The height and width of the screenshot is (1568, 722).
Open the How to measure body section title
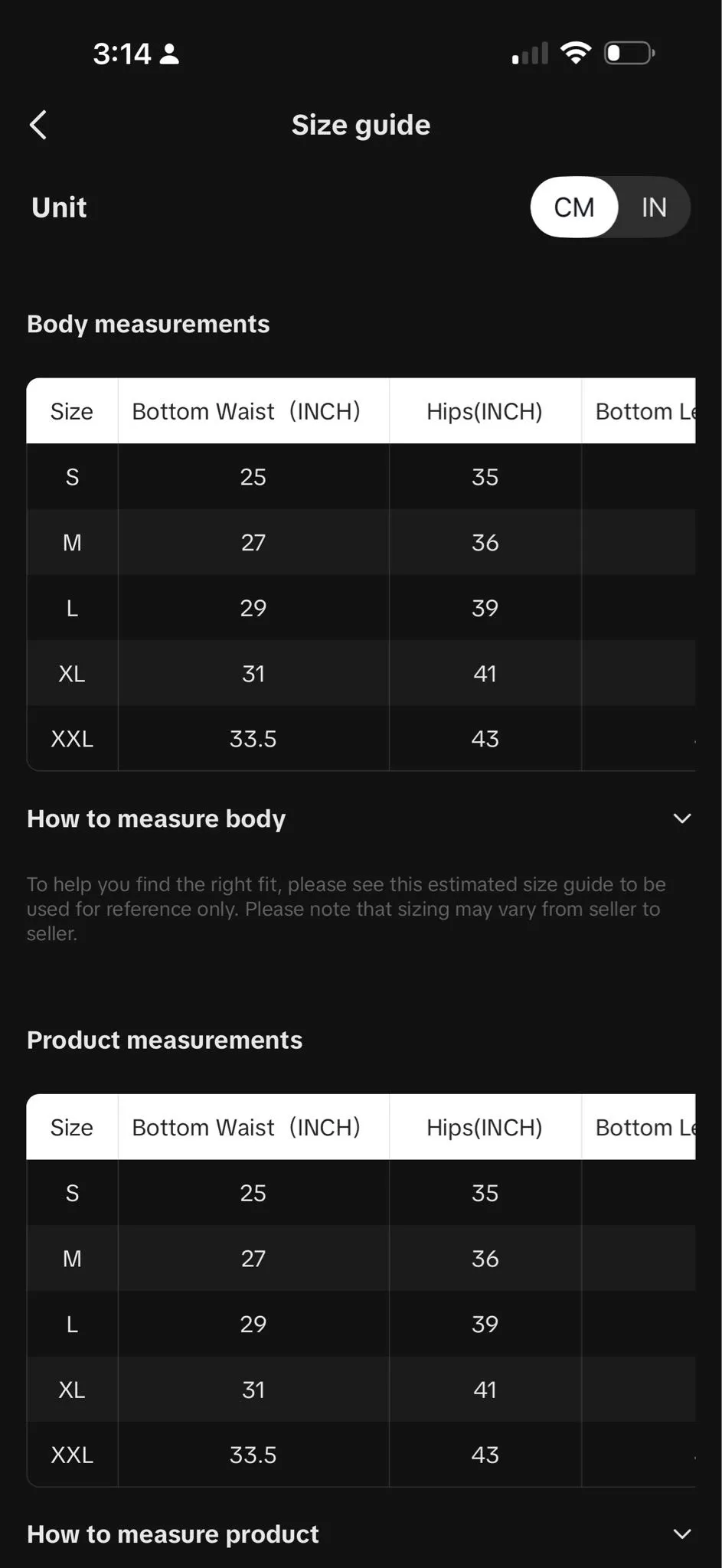tap(156, 818)
